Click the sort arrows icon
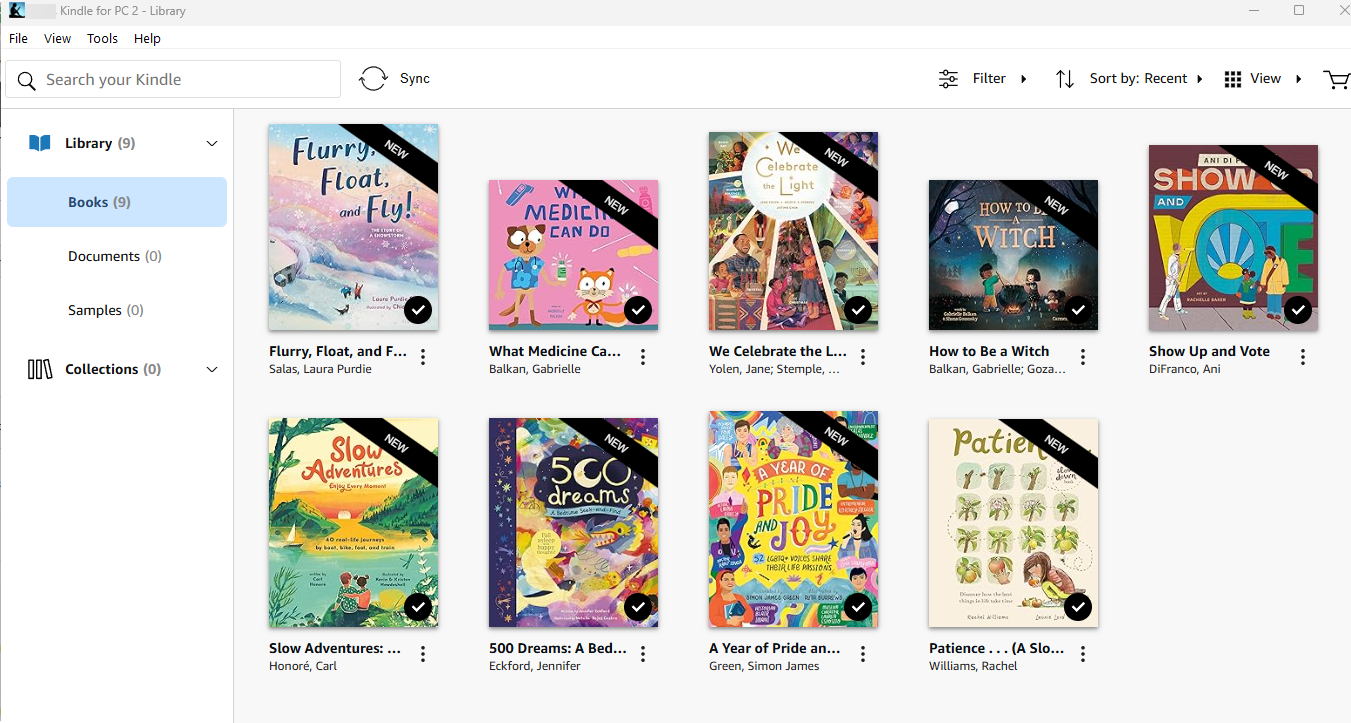Viewport: 1351px width, 723px height. pyautogui.click(x=1065, y=79)
